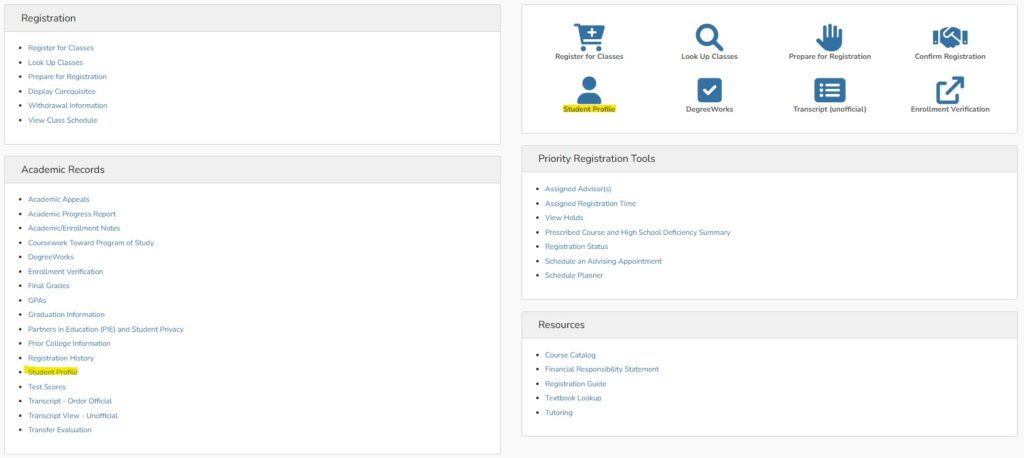The width and height of the screenshot is (1024, 458).
Task: View the Transfer Evaluation link
Action: (x=59, y=430)
